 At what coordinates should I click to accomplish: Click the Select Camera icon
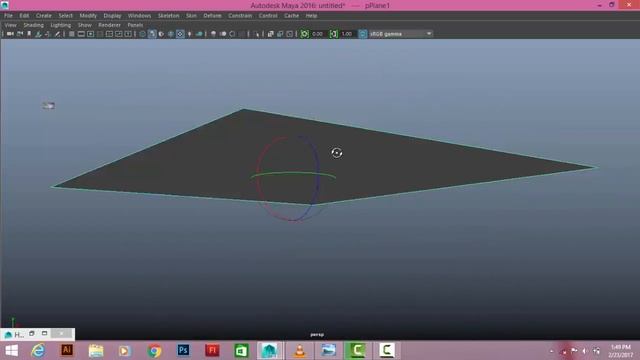coord(10,34)
